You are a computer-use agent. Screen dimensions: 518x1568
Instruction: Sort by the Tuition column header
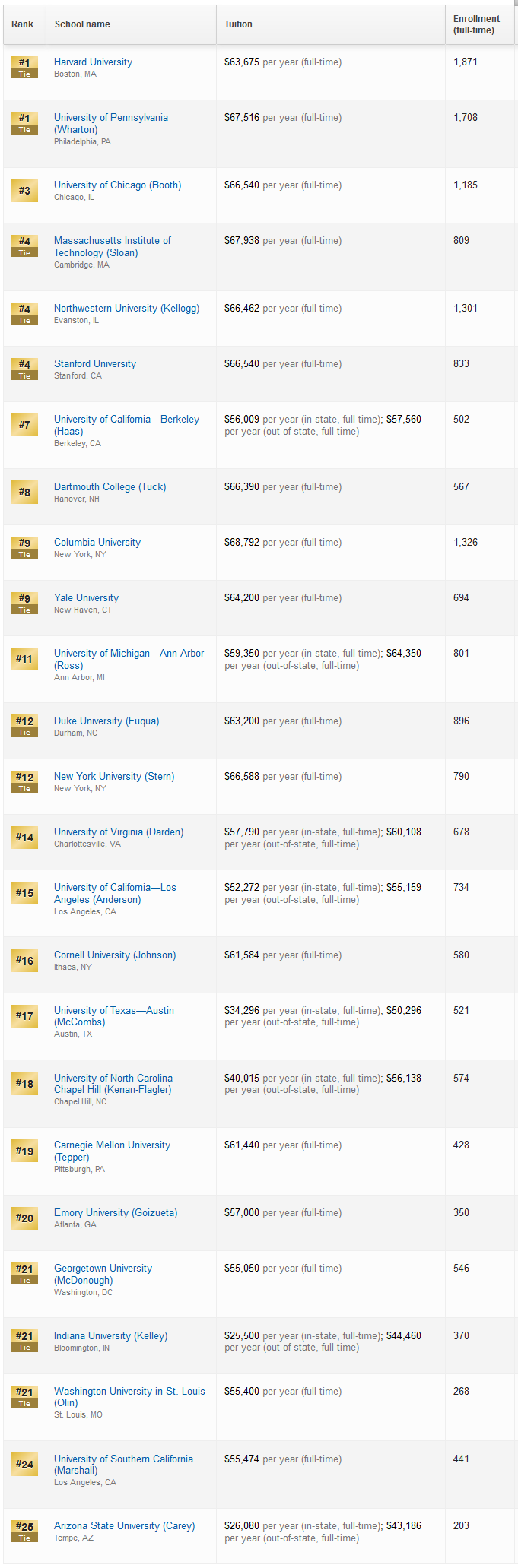pos(238,24)
